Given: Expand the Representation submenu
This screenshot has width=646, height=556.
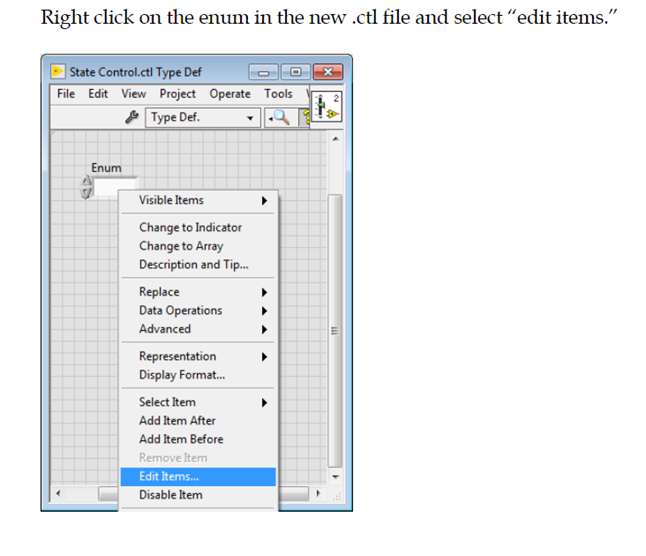Looking at the screenshot, I should (198, 356).
